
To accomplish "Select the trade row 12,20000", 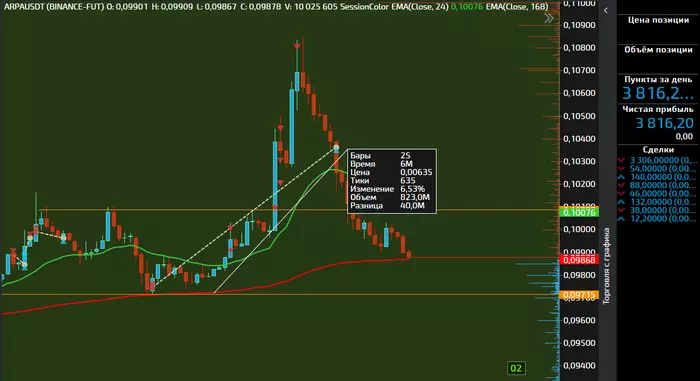I will click(x=658, y=219).
